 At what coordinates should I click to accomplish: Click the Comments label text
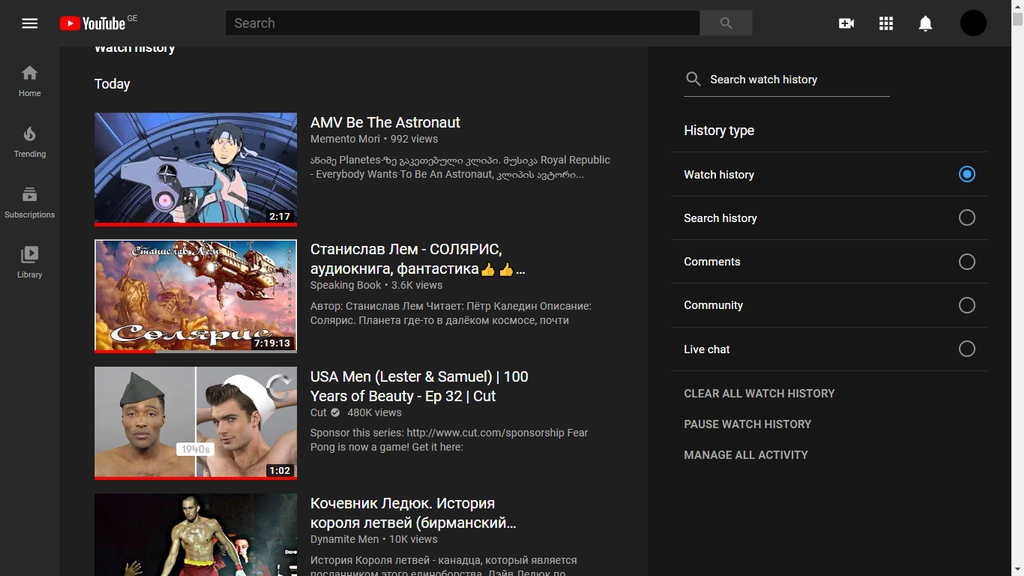point(712,262)
